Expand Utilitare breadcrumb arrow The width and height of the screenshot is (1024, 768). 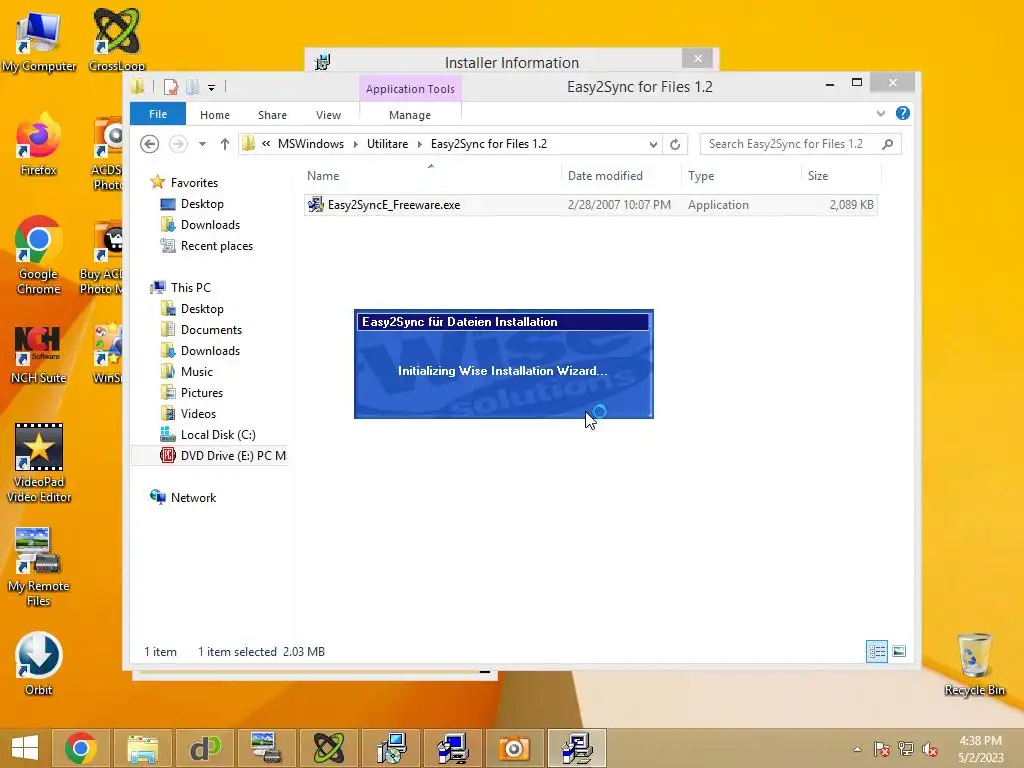420,144
